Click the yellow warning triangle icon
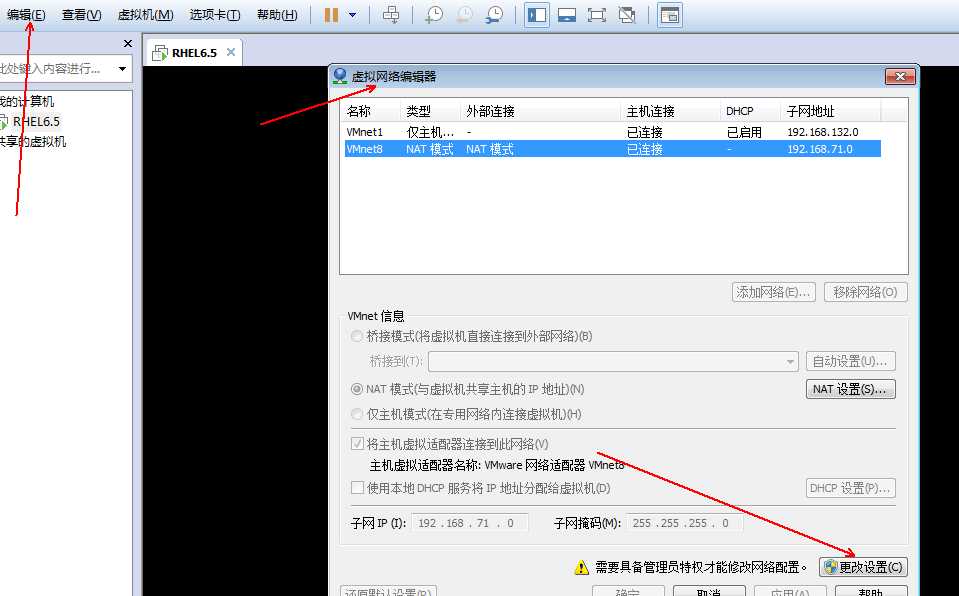This screenshot has width=959, height=596. pyautogui.click(x=582, y=568)
